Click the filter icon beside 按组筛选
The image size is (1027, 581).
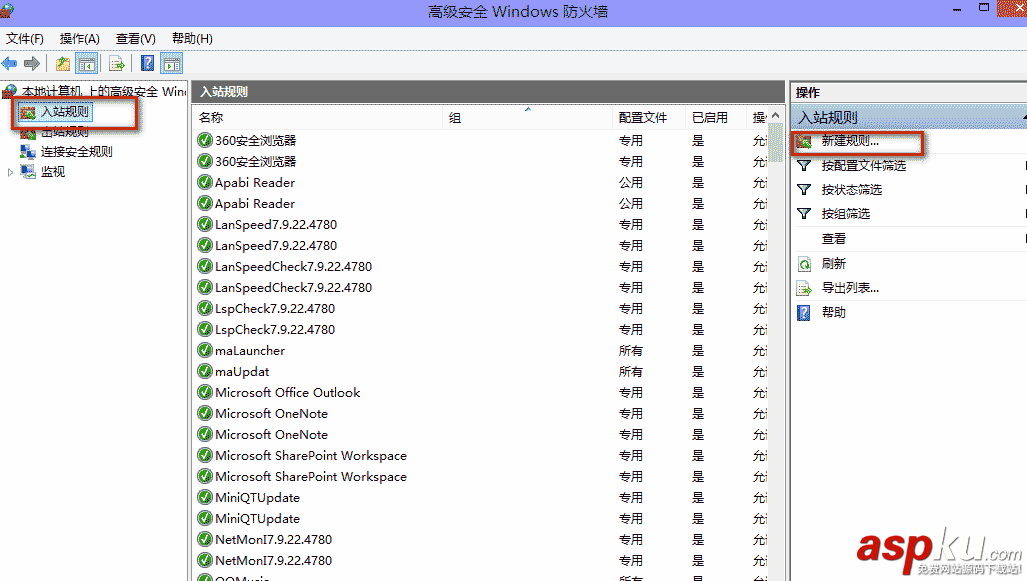pyautogui.click(x=804, y=214)
